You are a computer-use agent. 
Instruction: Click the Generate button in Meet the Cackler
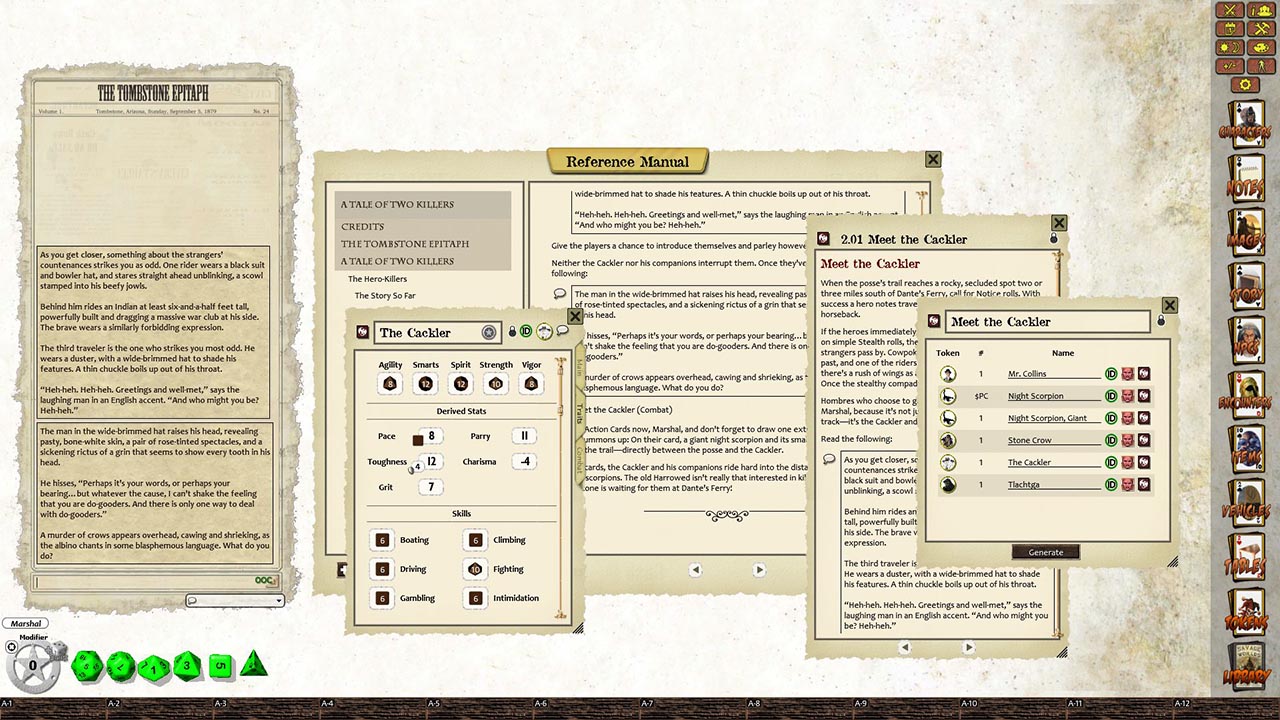coord(1046,551)
